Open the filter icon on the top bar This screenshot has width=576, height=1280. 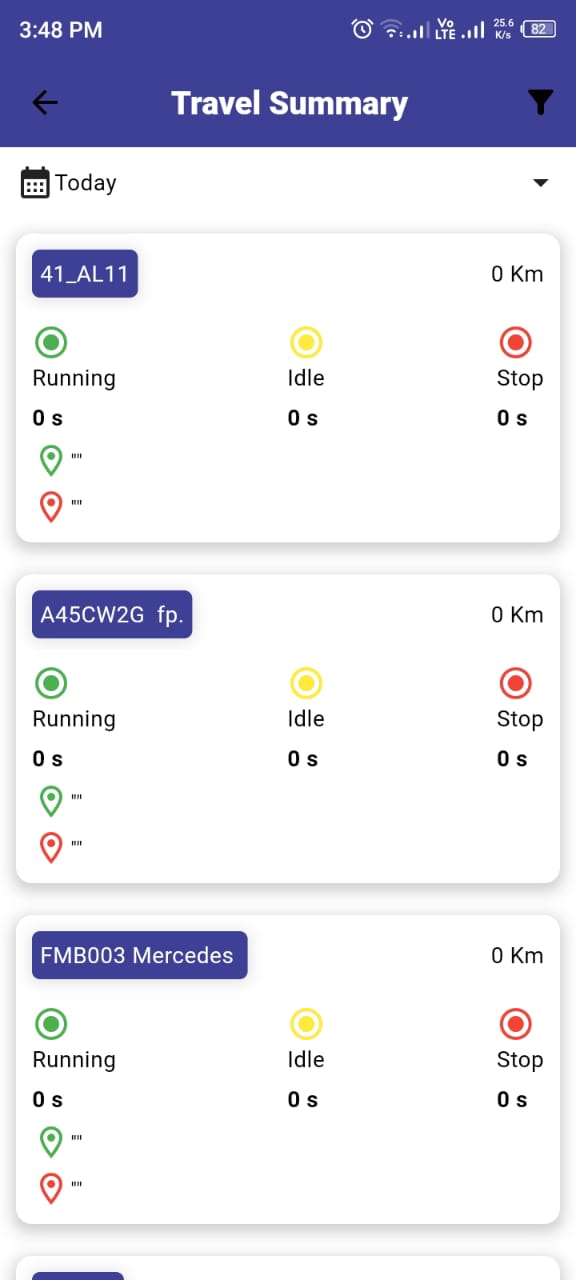point(540,102)
